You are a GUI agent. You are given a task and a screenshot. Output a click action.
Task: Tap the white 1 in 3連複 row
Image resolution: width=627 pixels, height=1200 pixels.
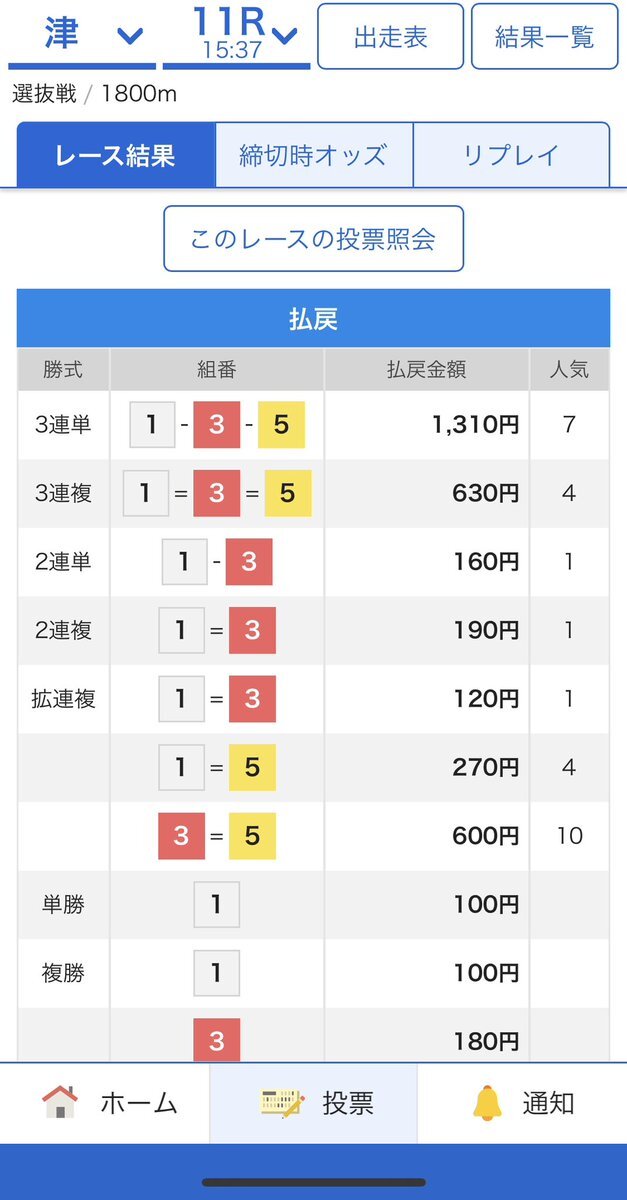click(x=146, y=493)
